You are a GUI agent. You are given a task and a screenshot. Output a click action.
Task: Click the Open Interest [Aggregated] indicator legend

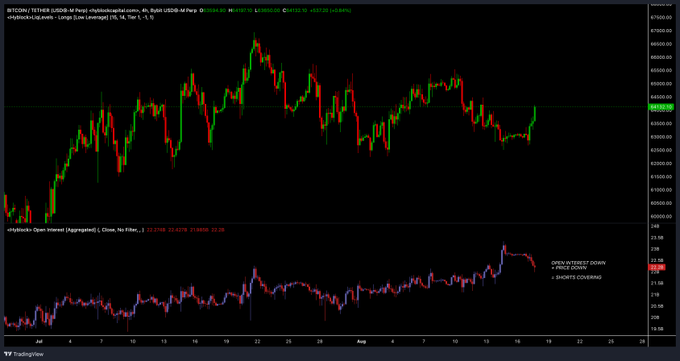coord(75,230)
